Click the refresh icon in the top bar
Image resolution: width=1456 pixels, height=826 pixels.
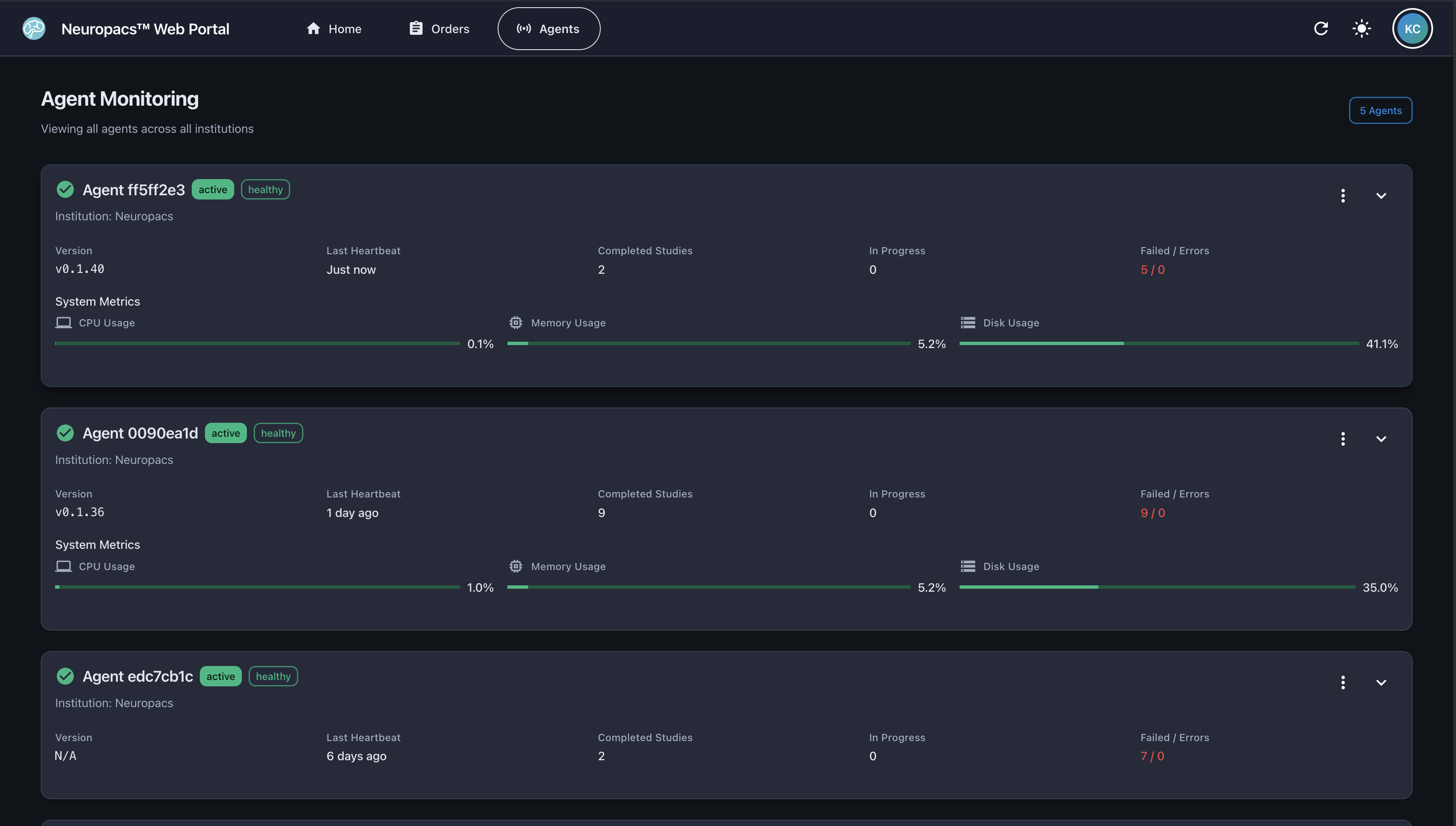coord(1321,28)
